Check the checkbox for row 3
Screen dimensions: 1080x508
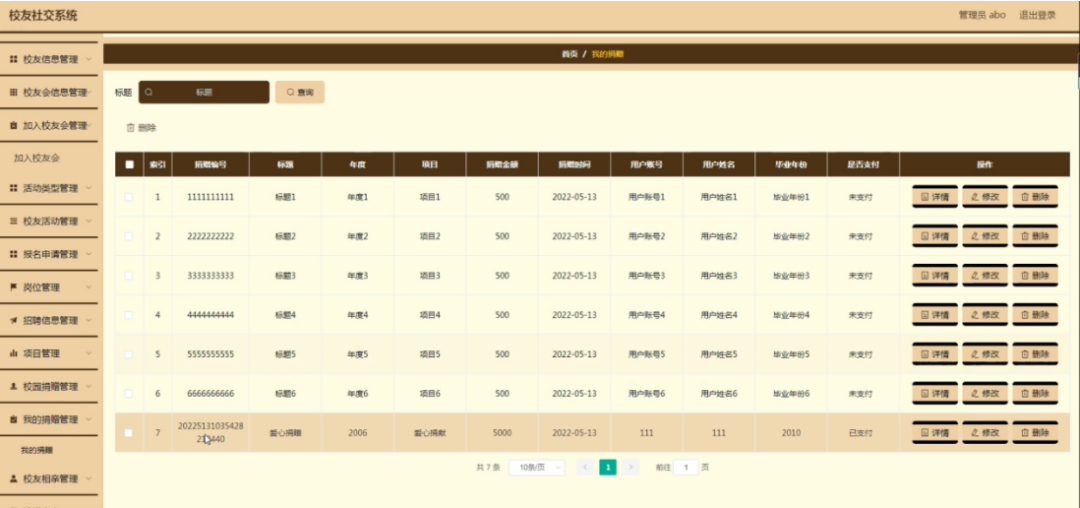coord(129,275)
